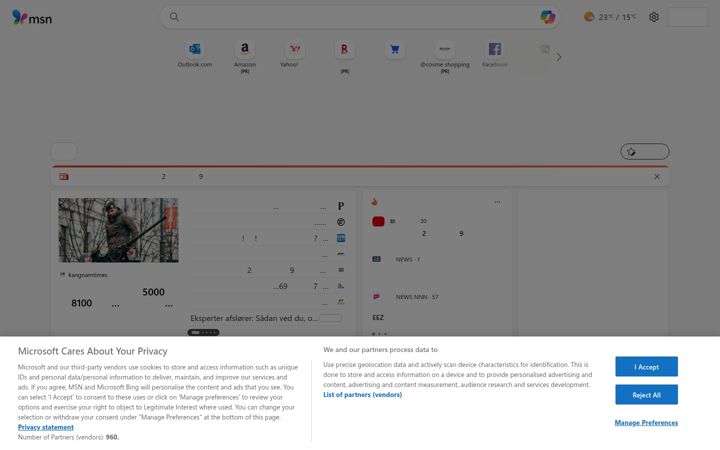Open the shopping cart shortcut tile
The image size is (720, 450).
coord(394,50)
